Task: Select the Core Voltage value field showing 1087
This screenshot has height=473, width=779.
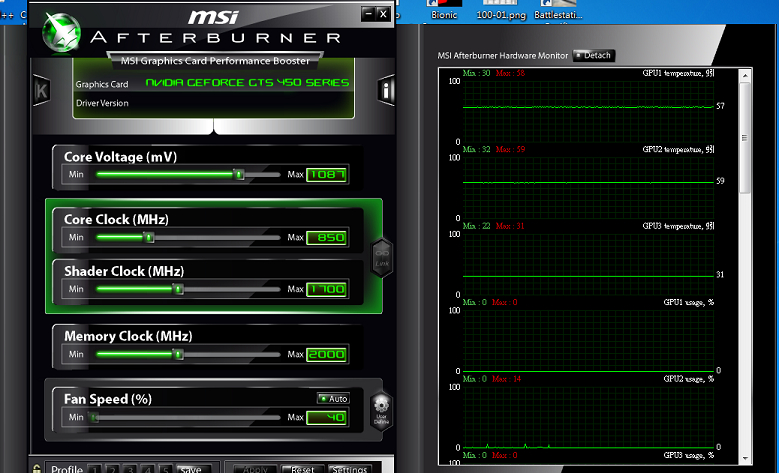Action: coord(326,175)
